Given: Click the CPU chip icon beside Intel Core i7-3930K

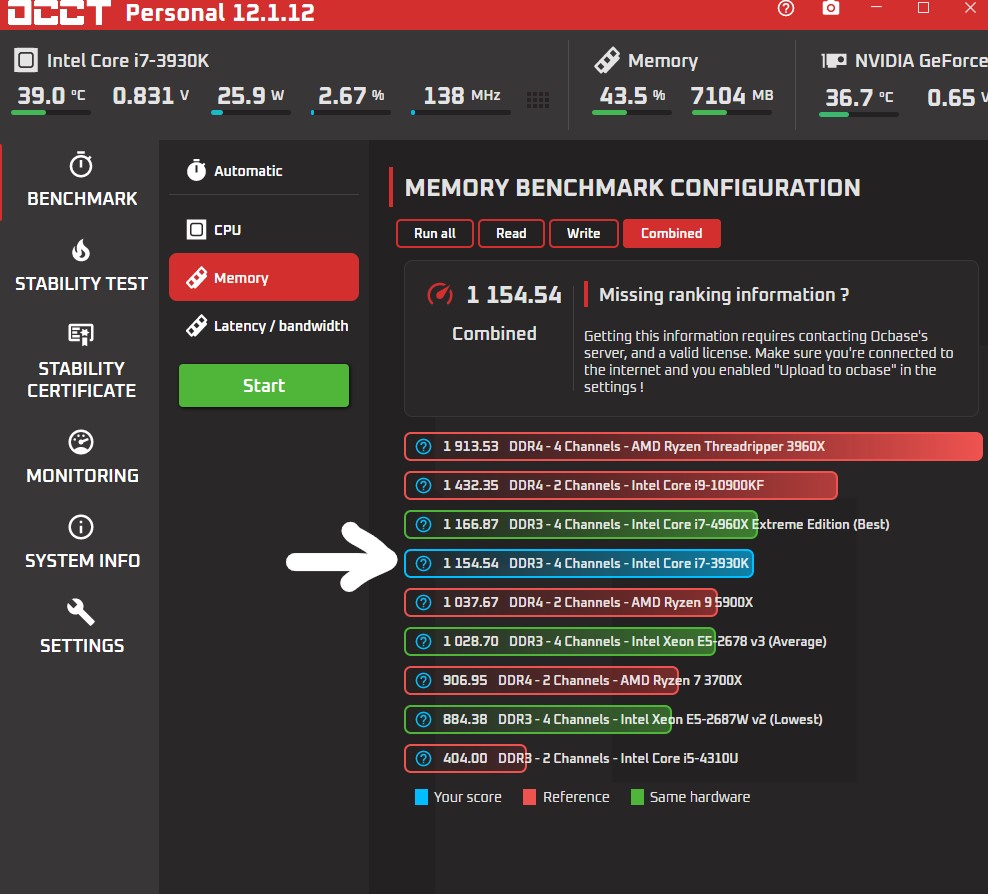Looking at the screenshot, I should [26, 60].
